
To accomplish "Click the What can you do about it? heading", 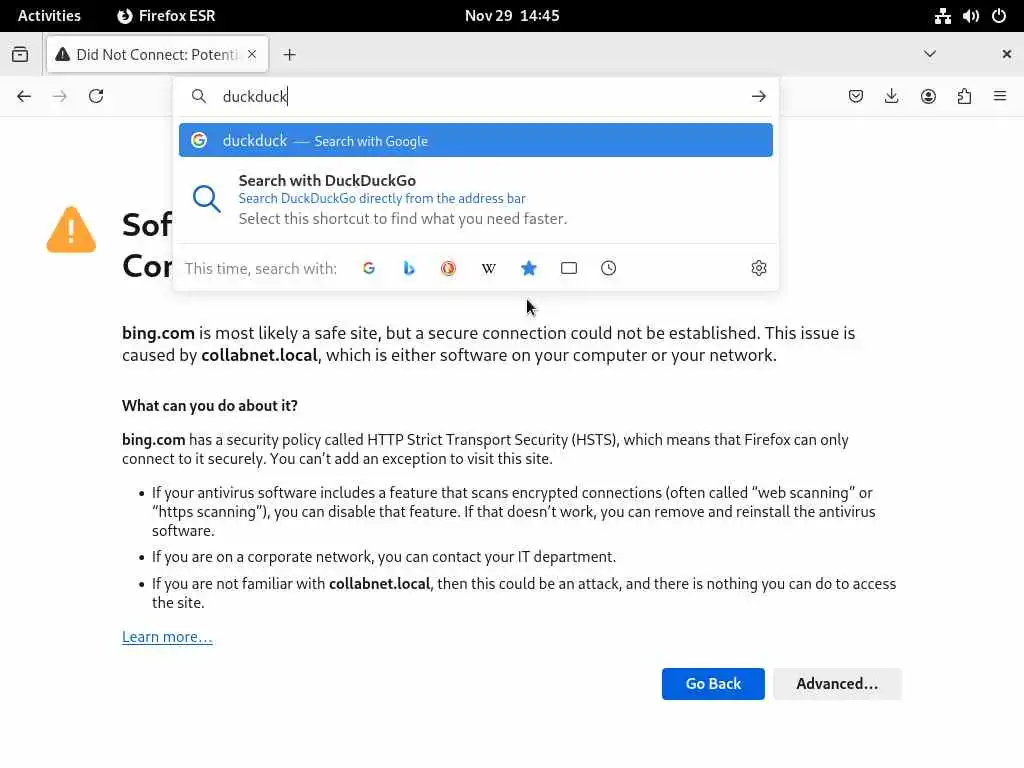I will pyautogui.click(x=210, y=406).
